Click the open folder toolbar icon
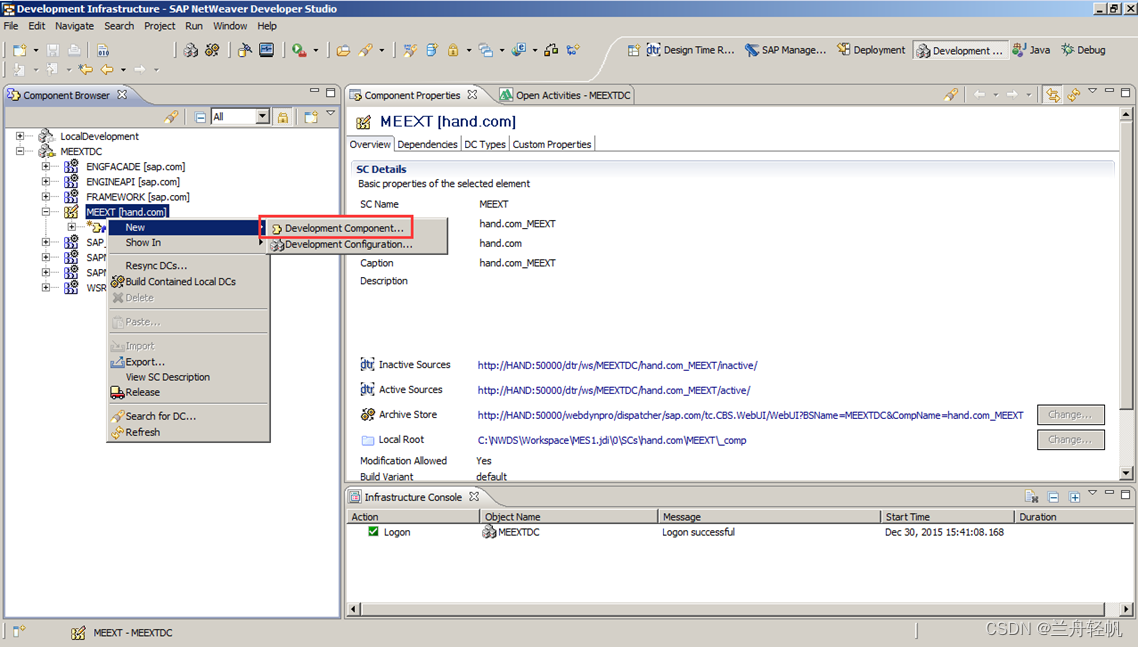1138x647 pixels. 343,50
